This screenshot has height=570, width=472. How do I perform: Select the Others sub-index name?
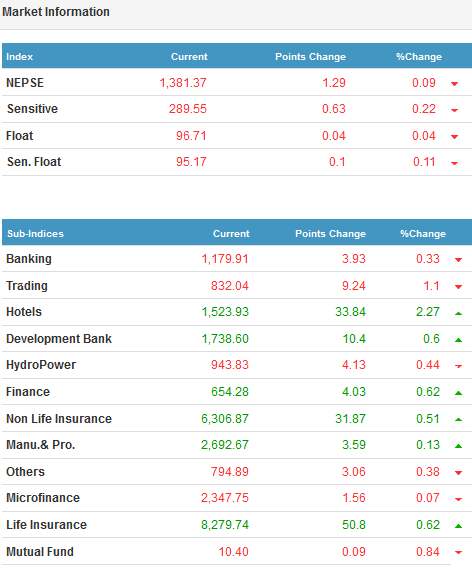click(x=25, y=472)
